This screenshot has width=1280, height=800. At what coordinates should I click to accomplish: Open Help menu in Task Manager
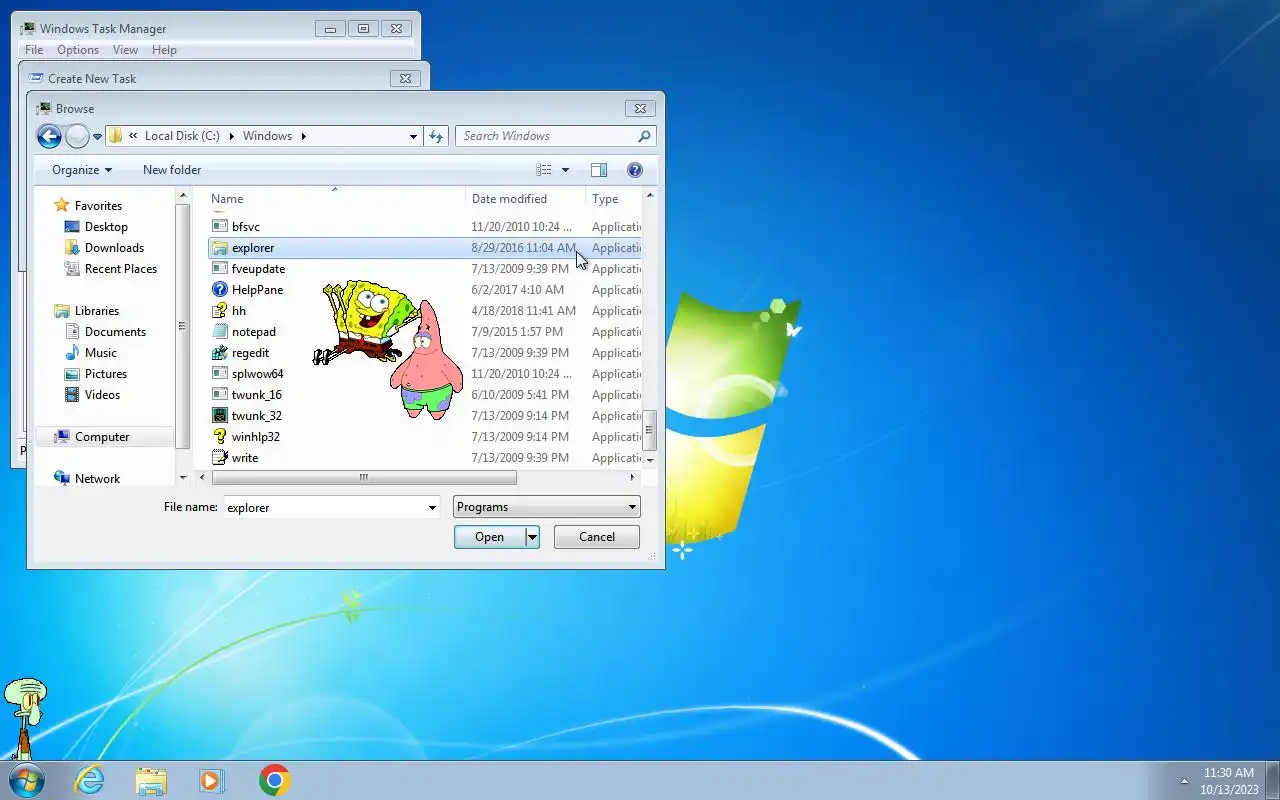coord(164,50)
